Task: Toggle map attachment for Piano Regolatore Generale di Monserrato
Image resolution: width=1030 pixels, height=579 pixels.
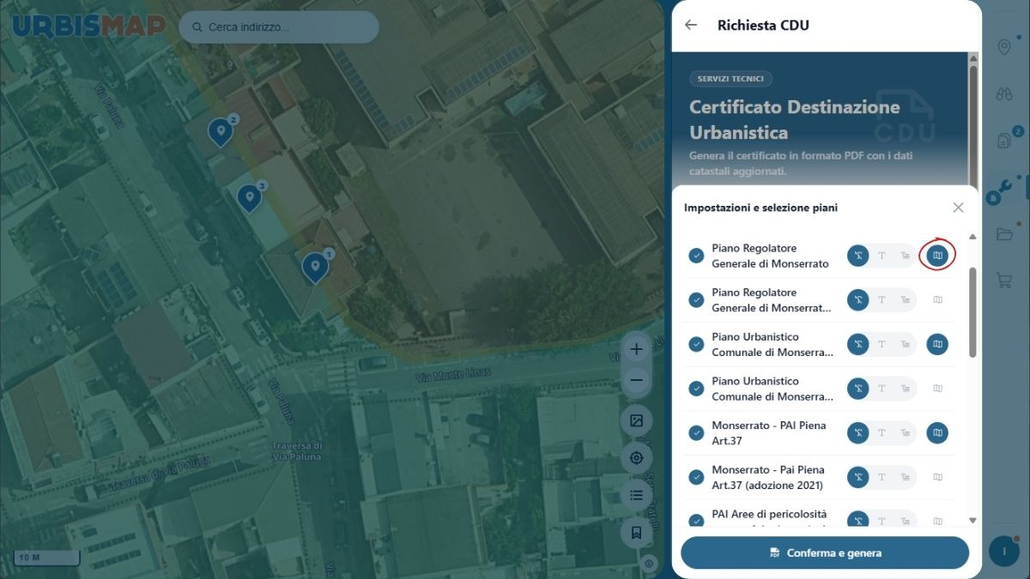Action: point(937,256)
